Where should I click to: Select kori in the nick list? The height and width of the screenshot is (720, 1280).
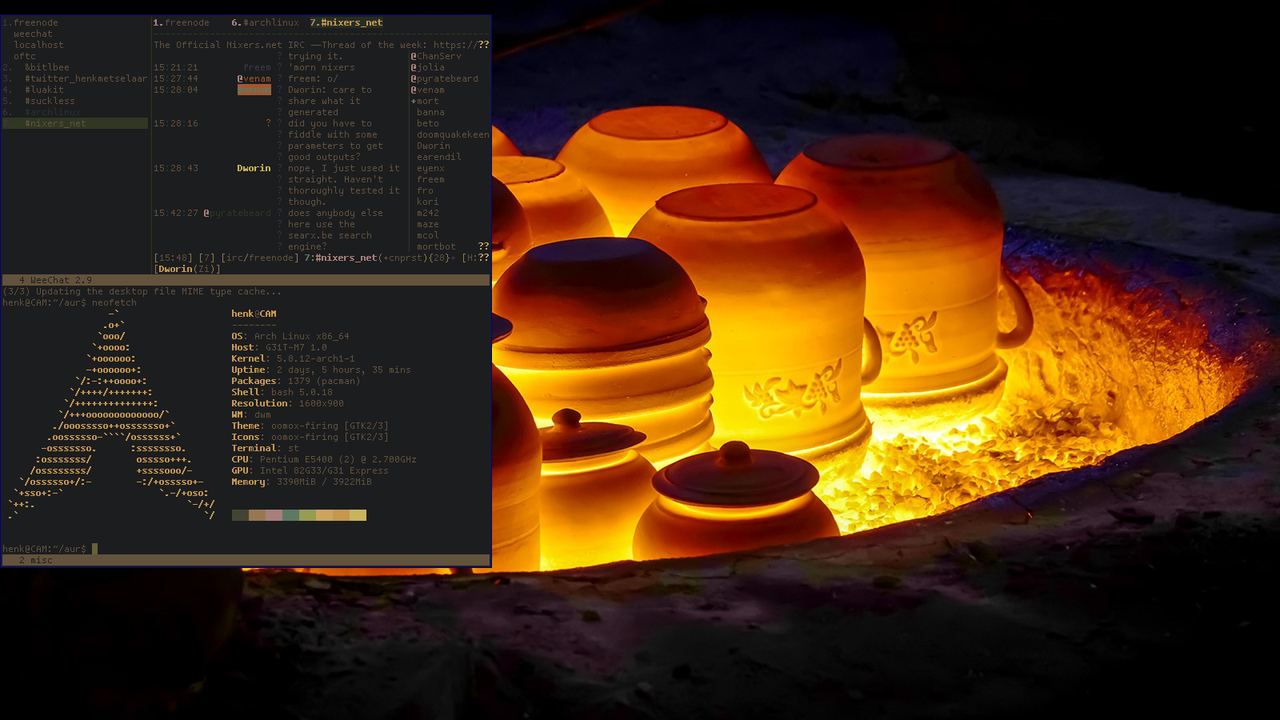coord(428,202)
